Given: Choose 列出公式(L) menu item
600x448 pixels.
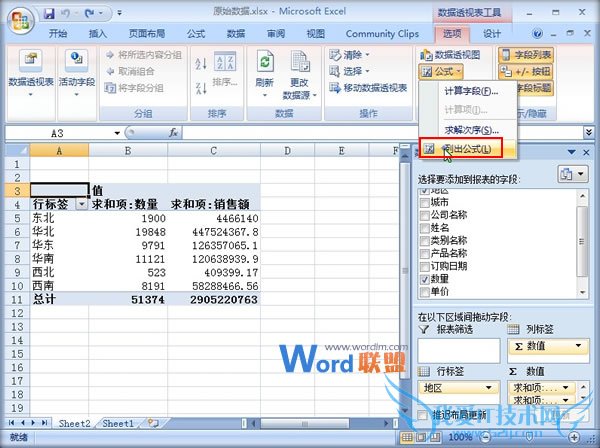Looking at the screenshot, I should coord(468,149).
